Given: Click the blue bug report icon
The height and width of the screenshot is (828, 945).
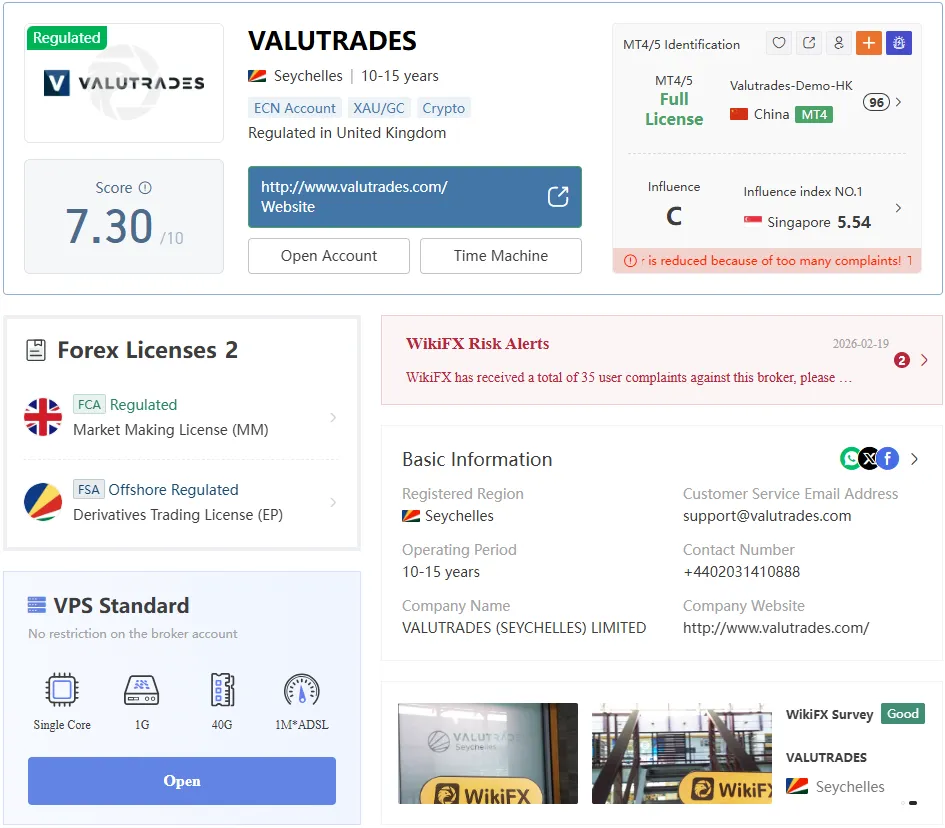Looking at the screenshot, I should 899,43.
